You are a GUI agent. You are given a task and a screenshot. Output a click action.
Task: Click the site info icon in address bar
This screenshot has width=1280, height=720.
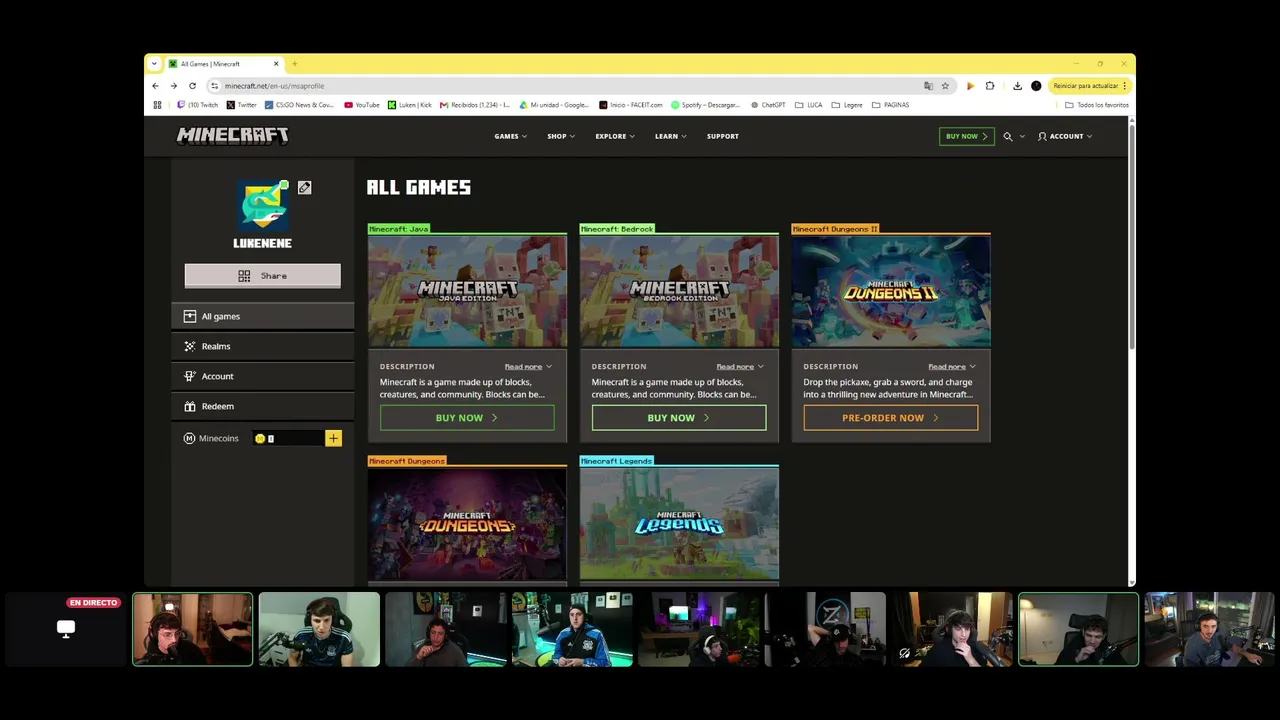(214, 86)
